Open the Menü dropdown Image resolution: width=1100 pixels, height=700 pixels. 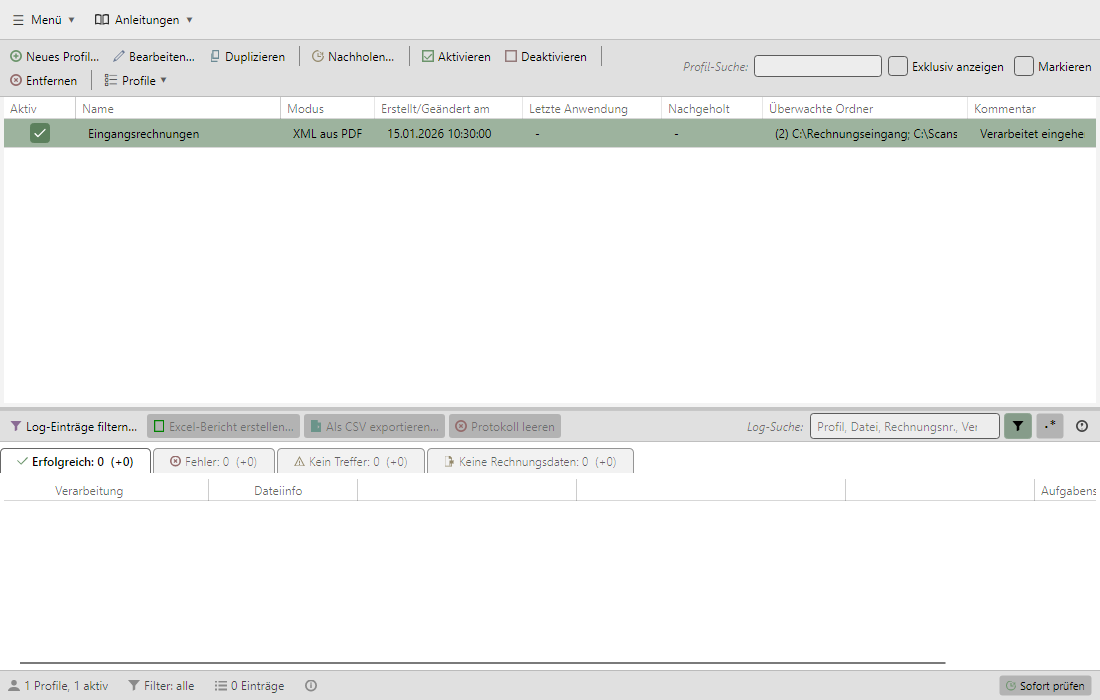[43, 20]
